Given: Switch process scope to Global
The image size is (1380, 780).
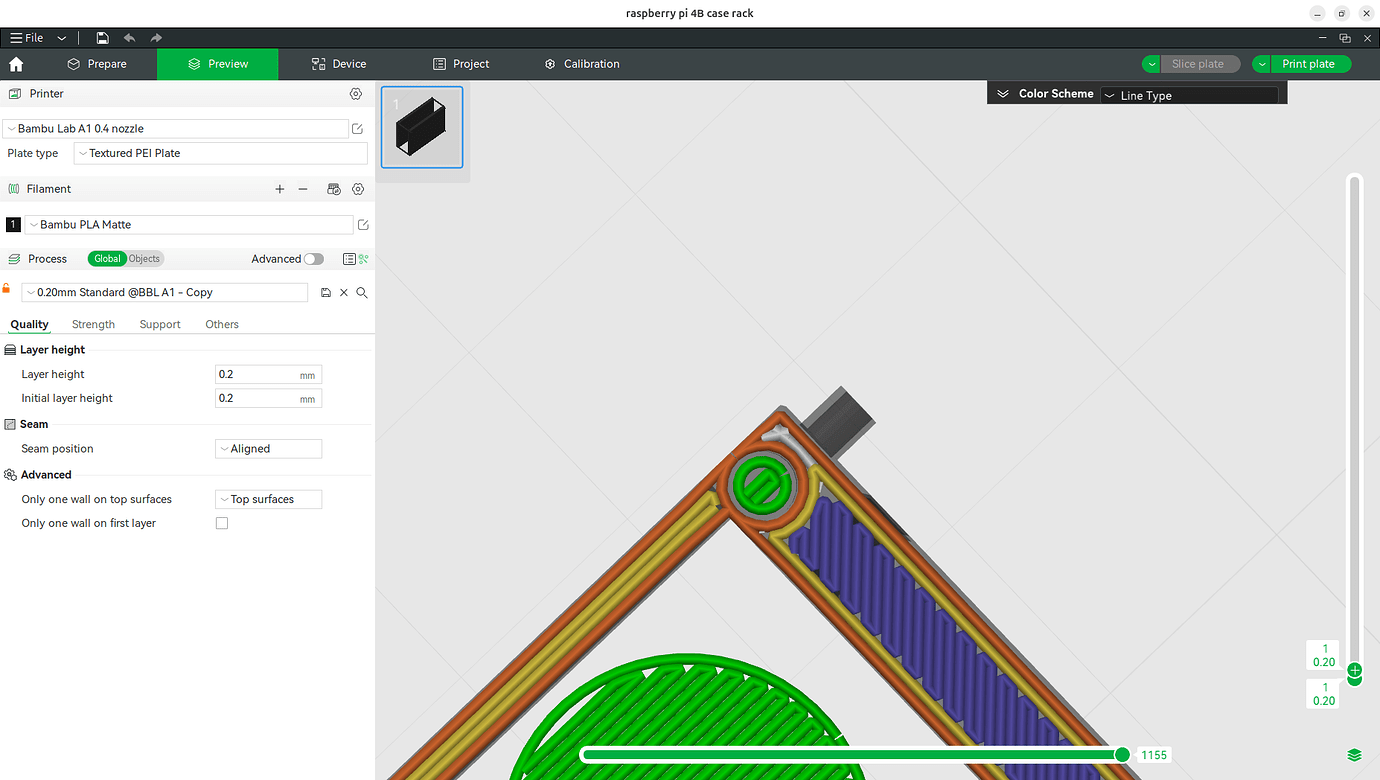Looking at the screenshot, I should (x=107, y=259).
